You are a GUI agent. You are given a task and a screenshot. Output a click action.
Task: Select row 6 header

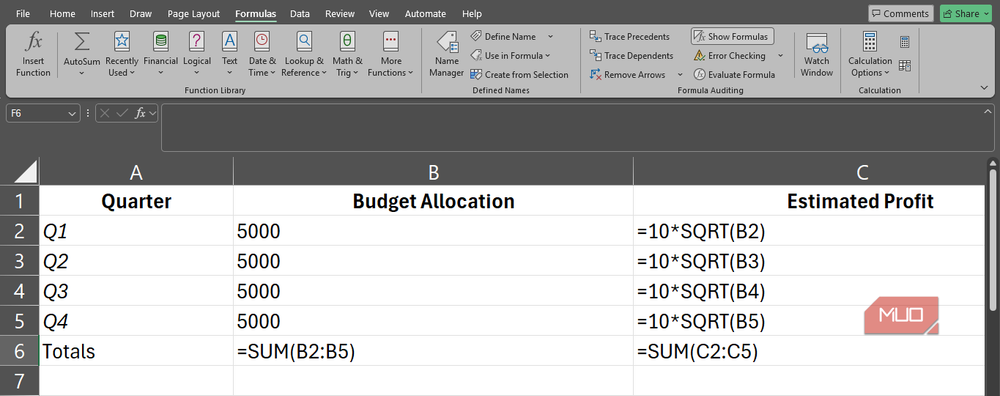click(19, 351)
